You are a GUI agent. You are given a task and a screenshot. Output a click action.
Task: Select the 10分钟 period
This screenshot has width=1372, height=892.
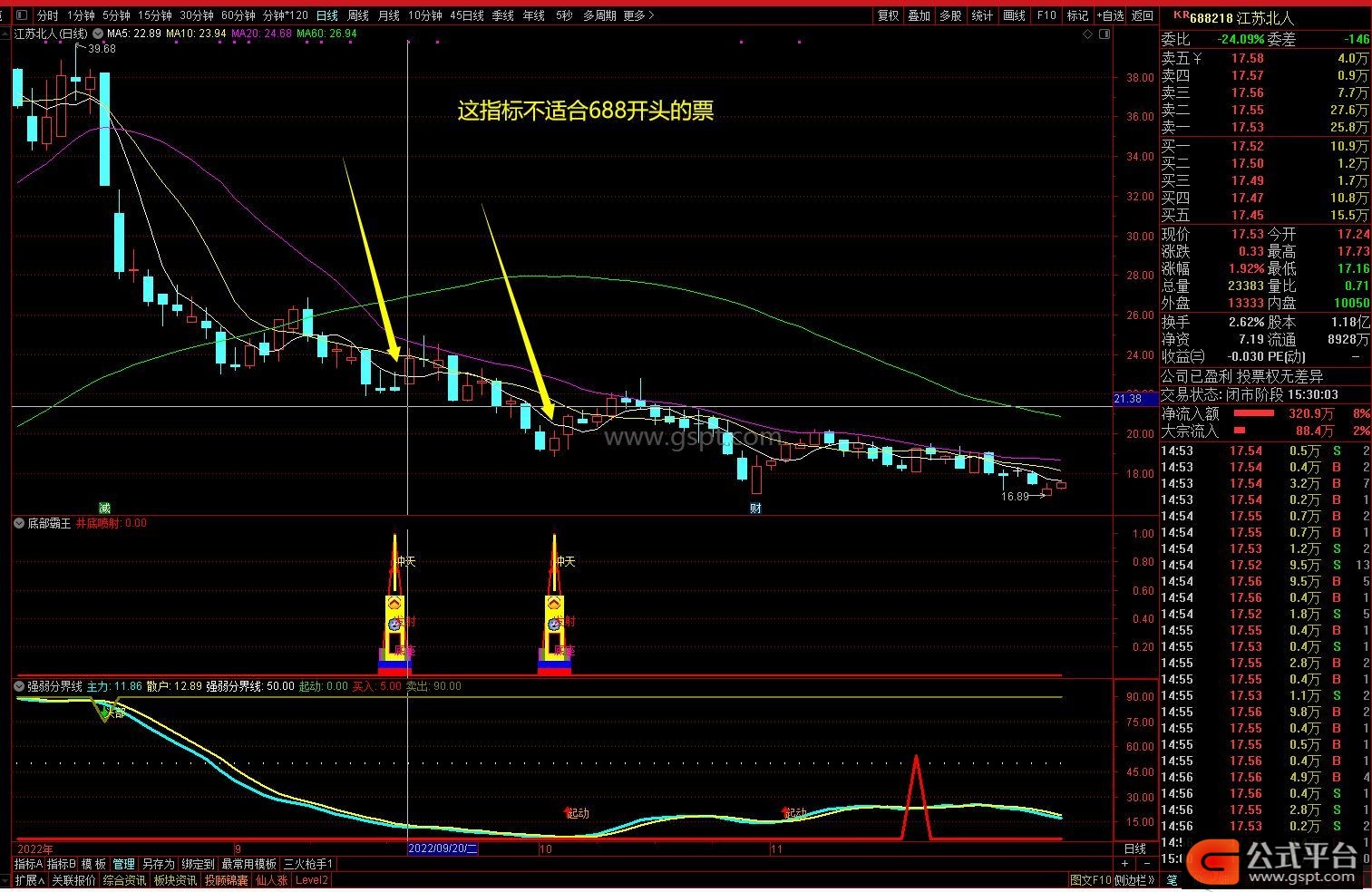424,15
